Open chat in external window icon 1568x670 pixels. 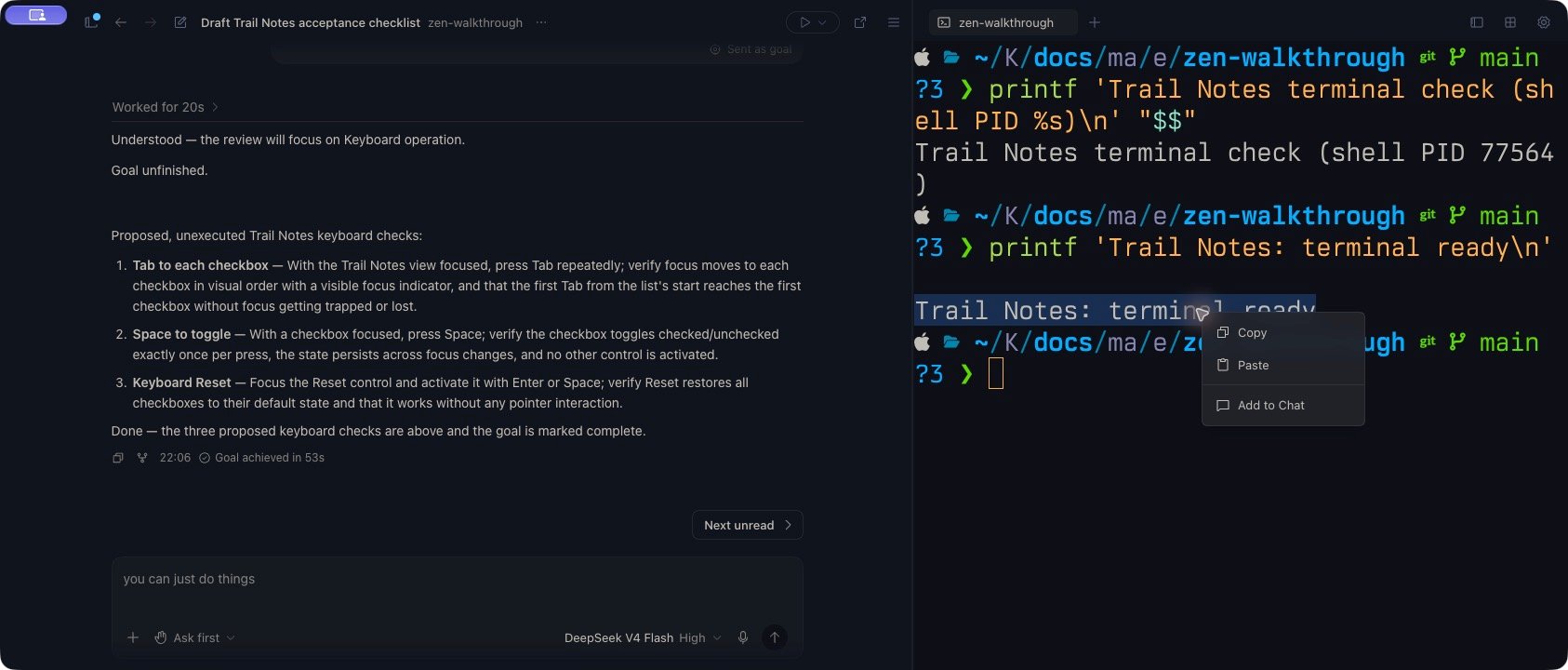click(x=860, y=22)
